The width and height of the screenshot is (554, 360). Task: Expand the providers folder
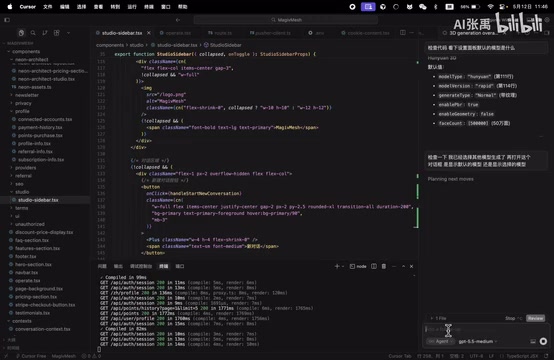click(x=25, y=168)
